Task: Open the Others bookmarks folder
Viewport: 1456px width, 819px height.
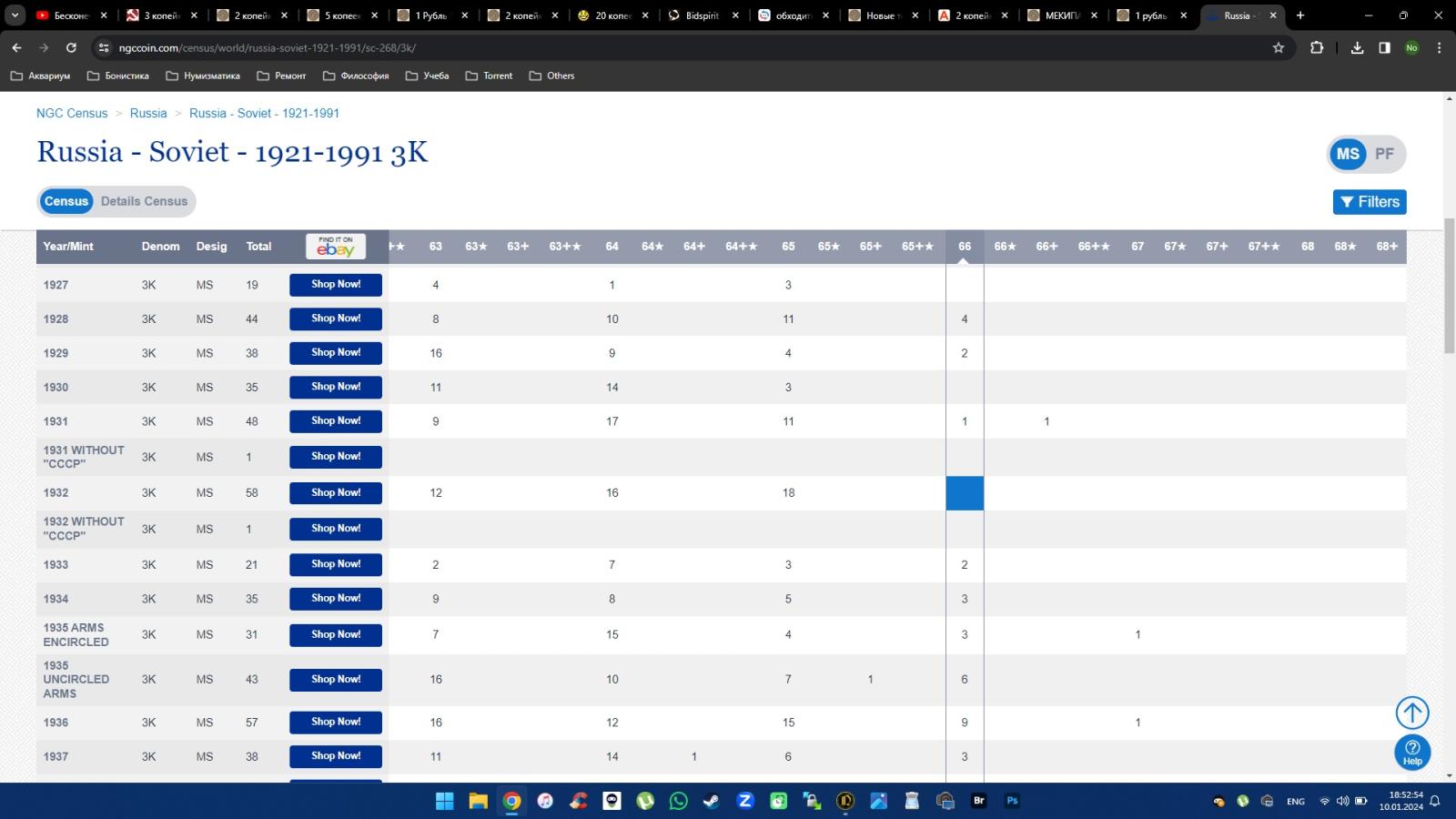Action: coord(551,76)
